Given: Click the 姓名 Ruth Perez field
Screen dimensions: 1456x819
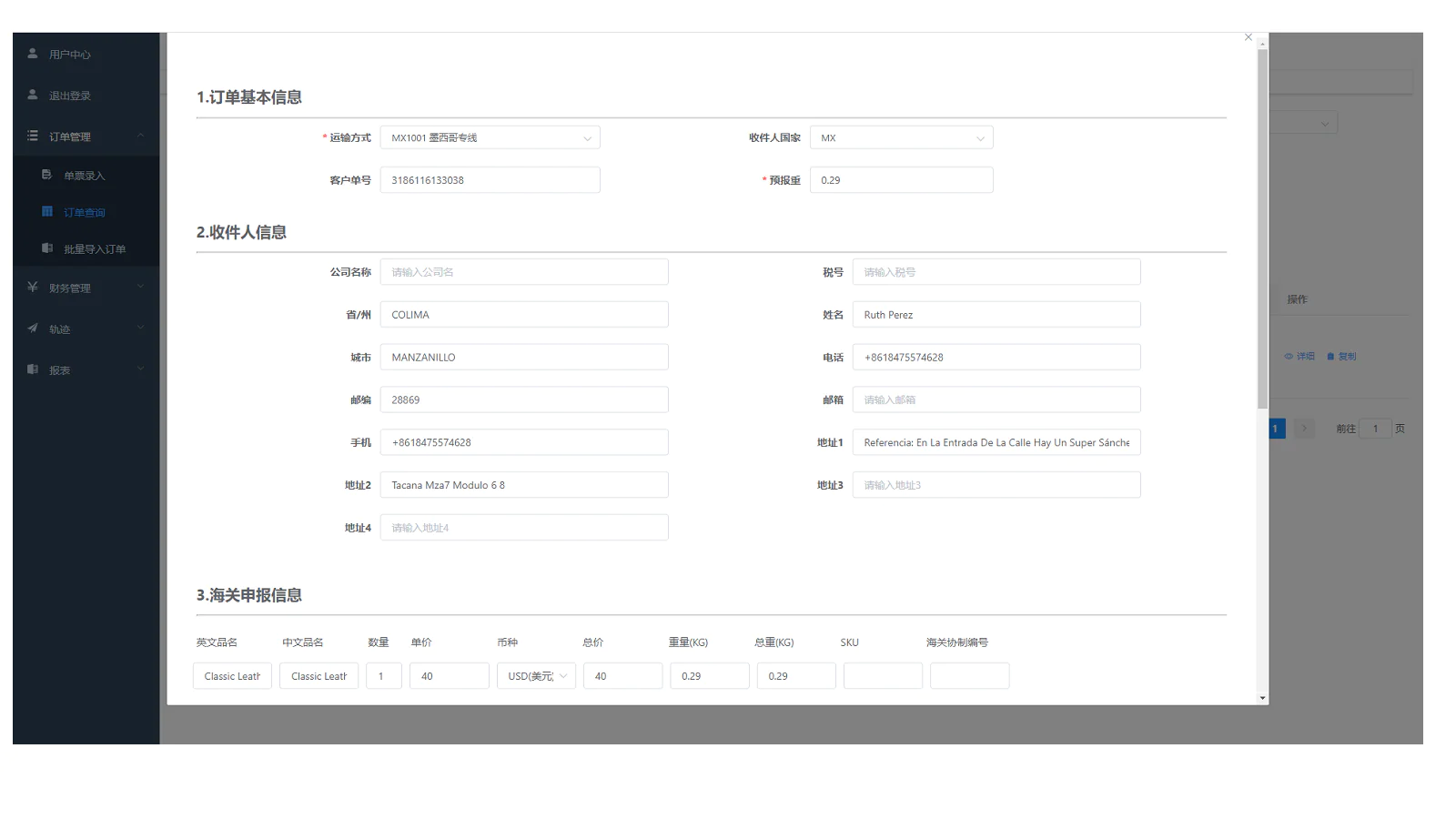Looking at the screenshot, I should click(x=996, y=315).
